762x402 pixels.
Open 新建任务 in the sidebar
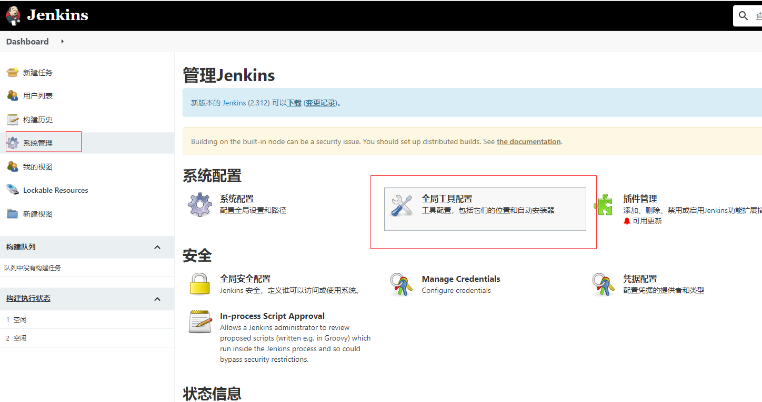pyautogui.click(x=38, y=72)
